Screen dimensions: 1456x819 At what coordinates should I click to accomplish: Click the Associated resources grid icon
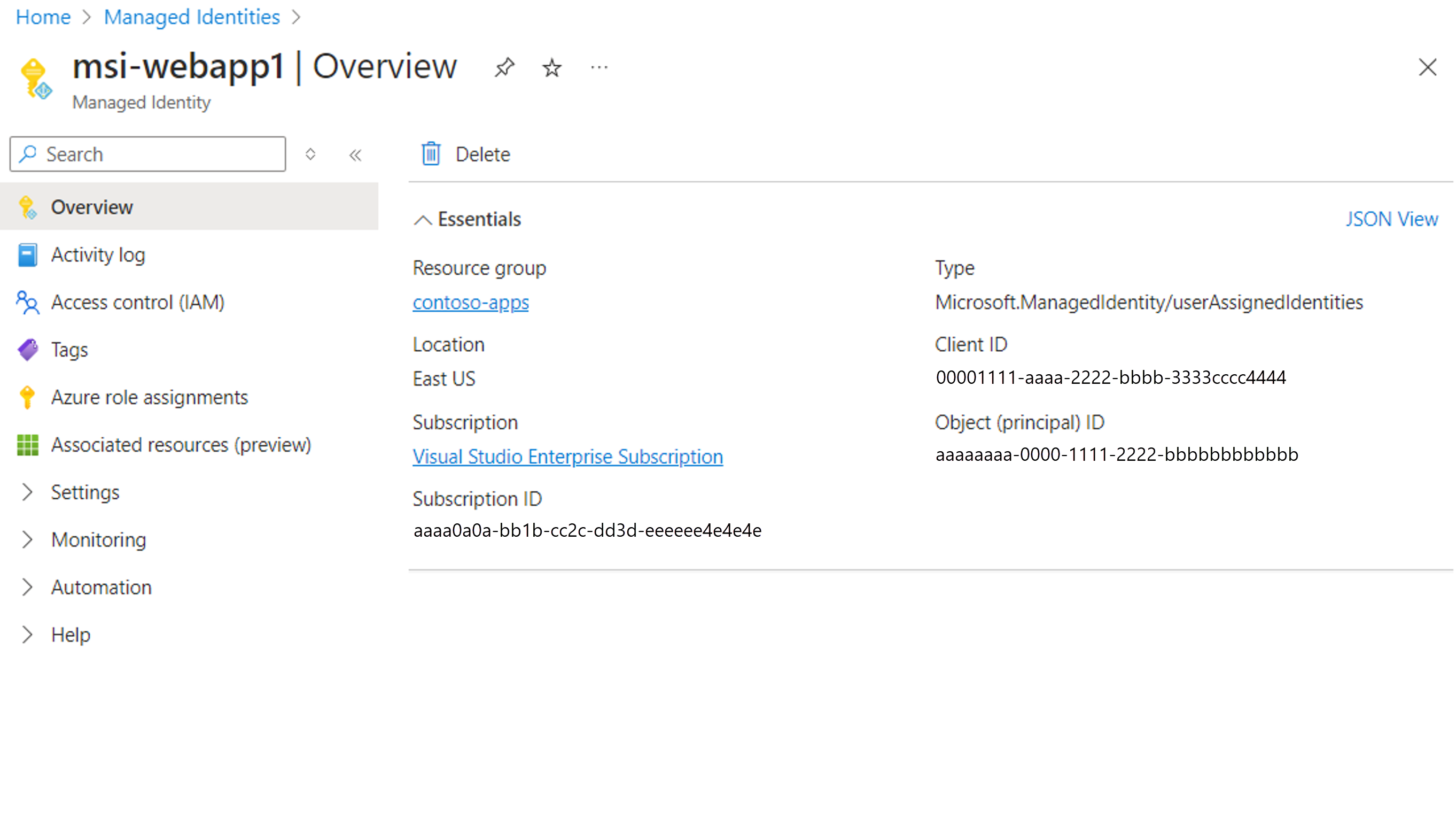tap(26, 444)
